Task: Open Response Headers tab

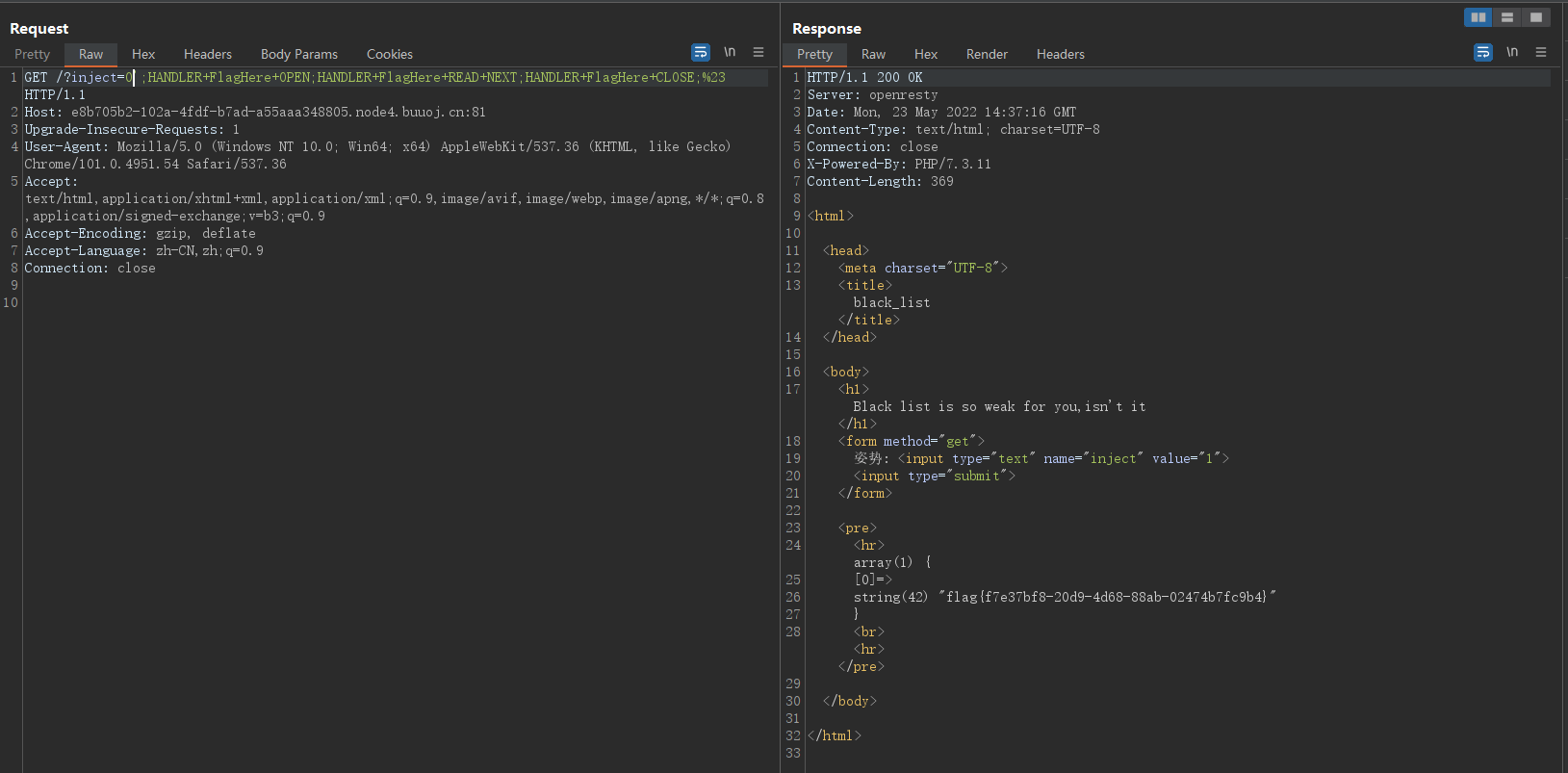Action: click(1061, 54)
